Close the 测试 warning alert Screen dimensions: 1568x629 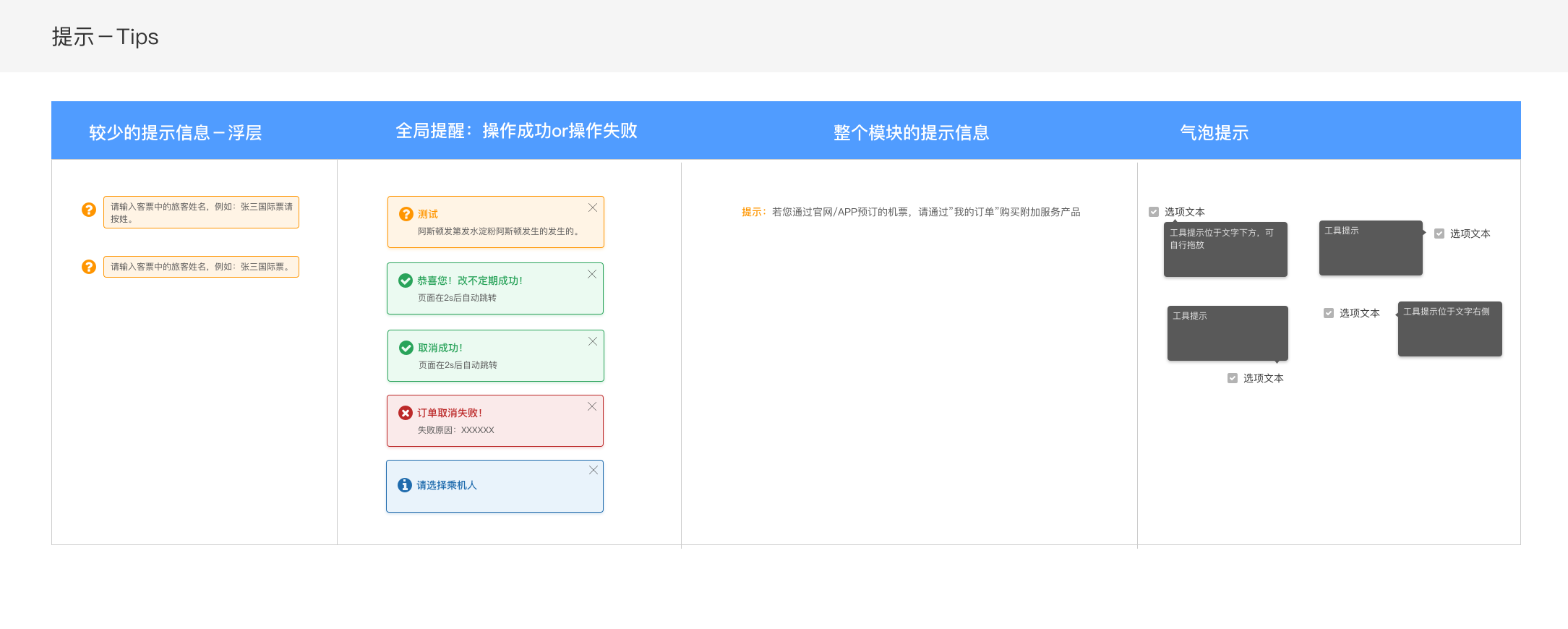593,207
